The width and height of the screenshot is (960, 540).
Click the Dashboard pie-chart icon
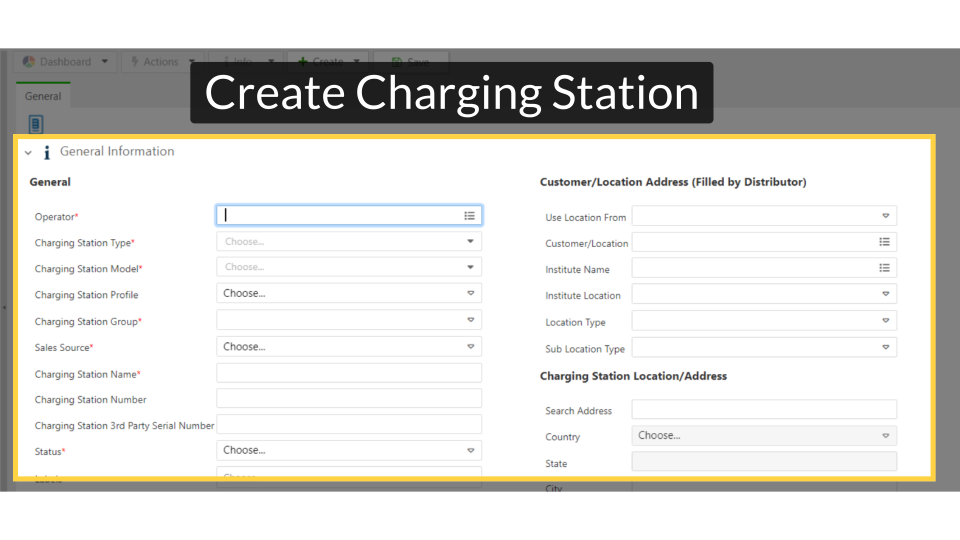tap(29, 62)
